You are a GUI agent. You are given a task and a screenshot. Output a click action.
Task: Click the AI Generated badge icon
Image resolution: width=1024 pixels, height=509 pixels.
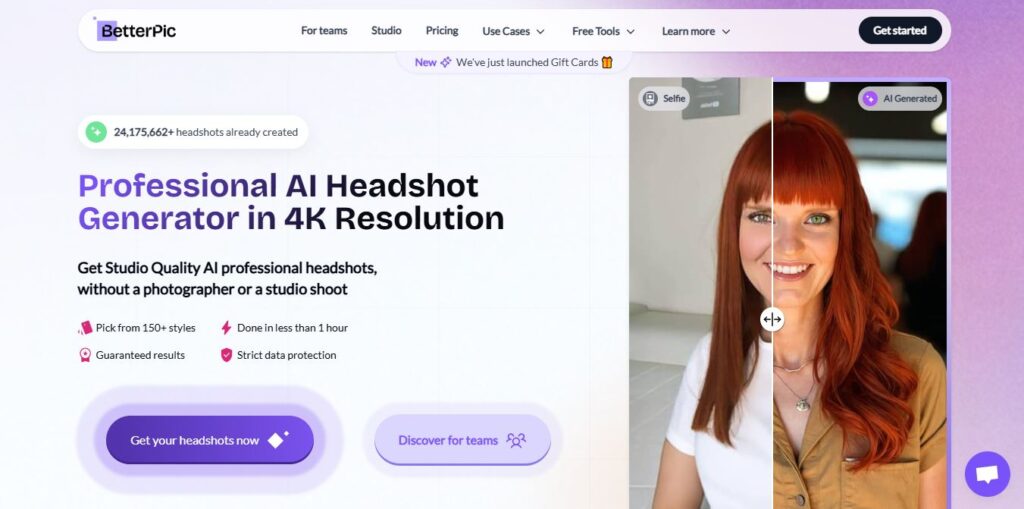pyautogui.click(x=870, y=98)
